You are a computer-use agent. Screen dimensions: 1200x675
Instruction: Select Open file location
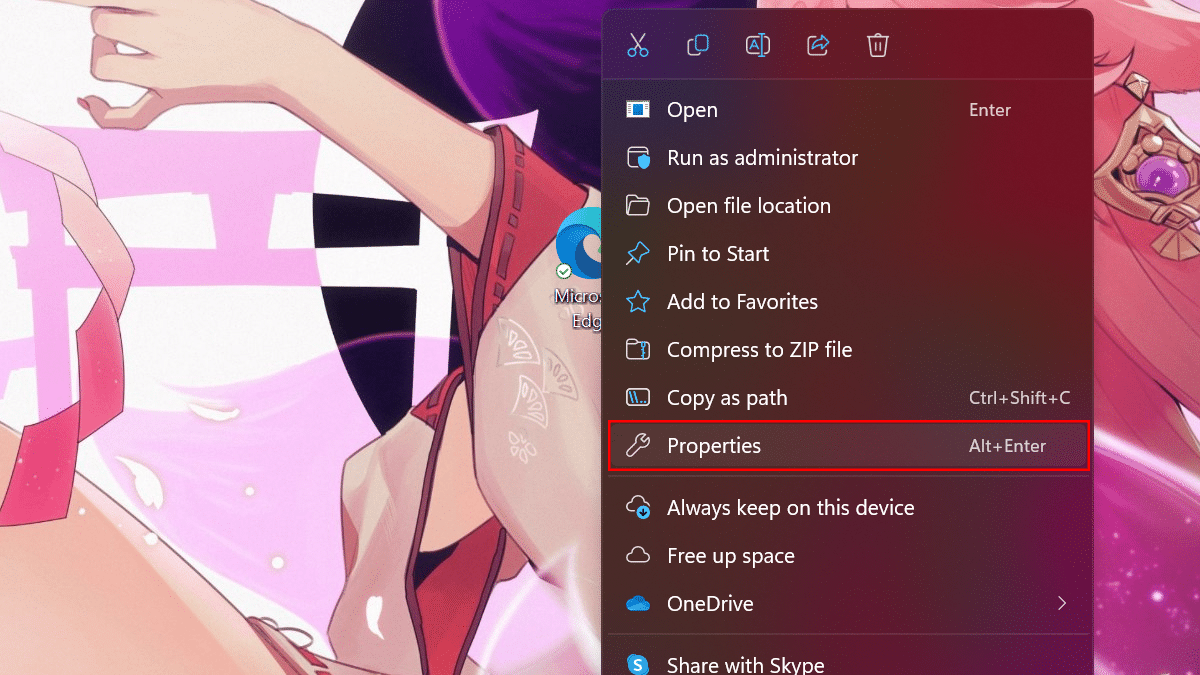coord(748,206)
